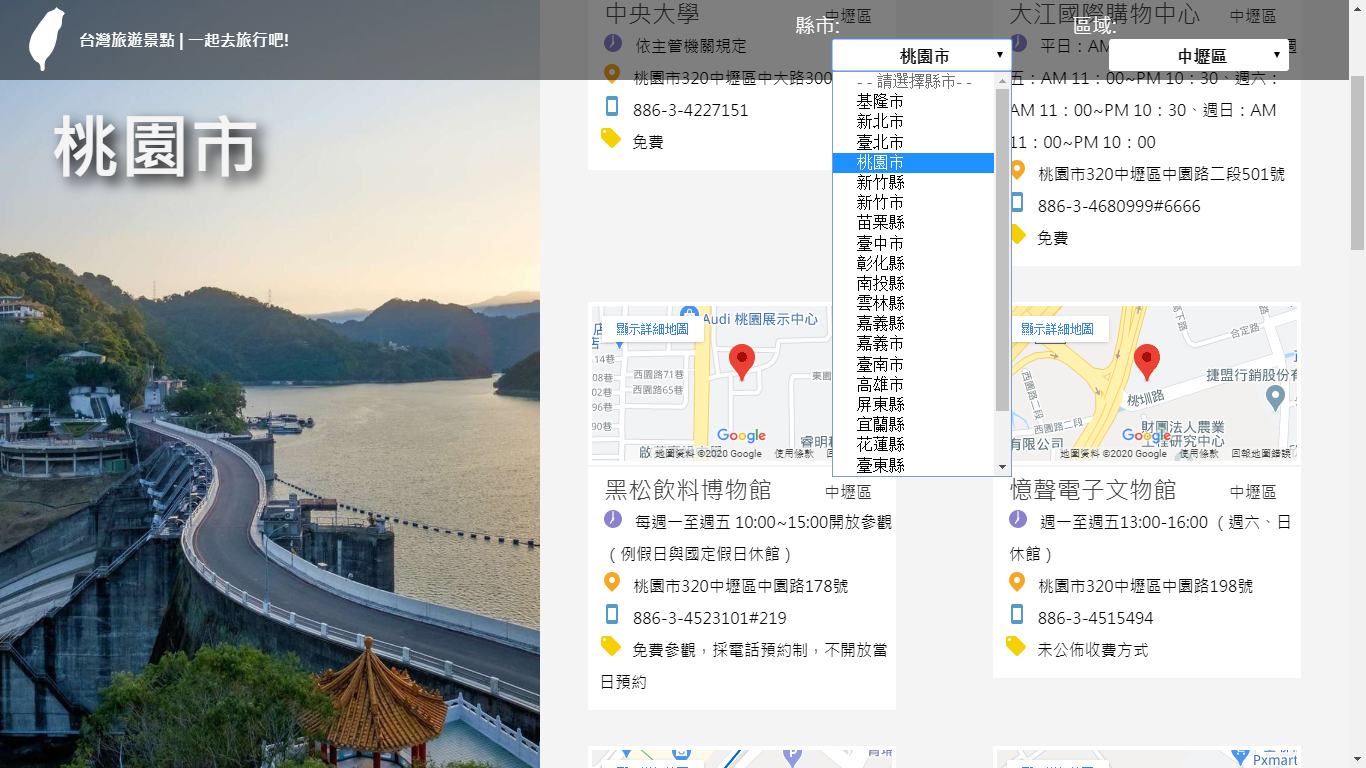Click the location pin icon for 黑松飲料博物館 address

click(612, 583)
